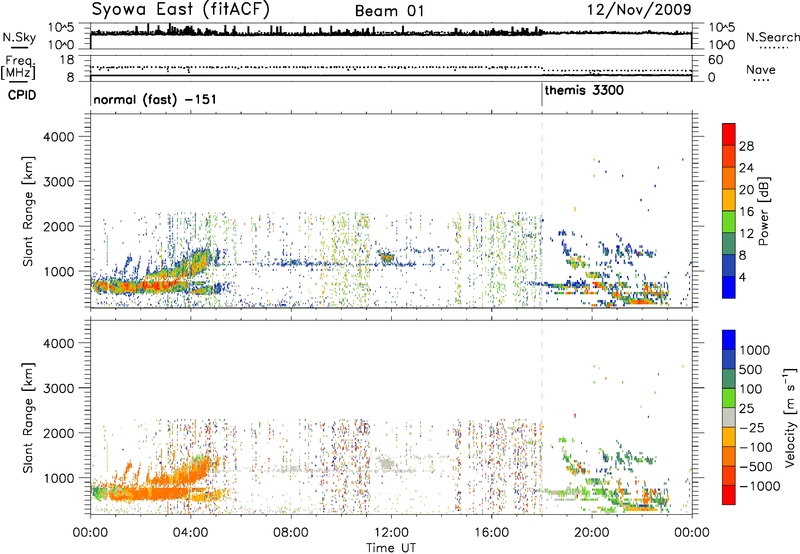Click the "24" Power colorbar tick label
Screen dimensions: 800x554
click(746, 168)
